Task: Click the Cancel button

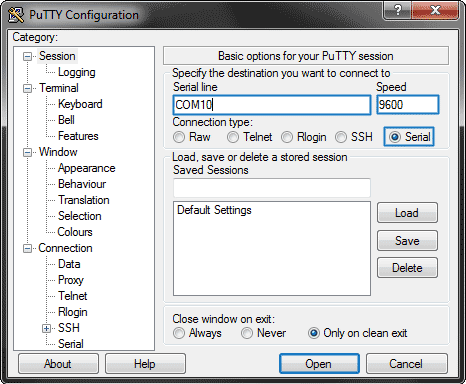Action: click(406, 364)
